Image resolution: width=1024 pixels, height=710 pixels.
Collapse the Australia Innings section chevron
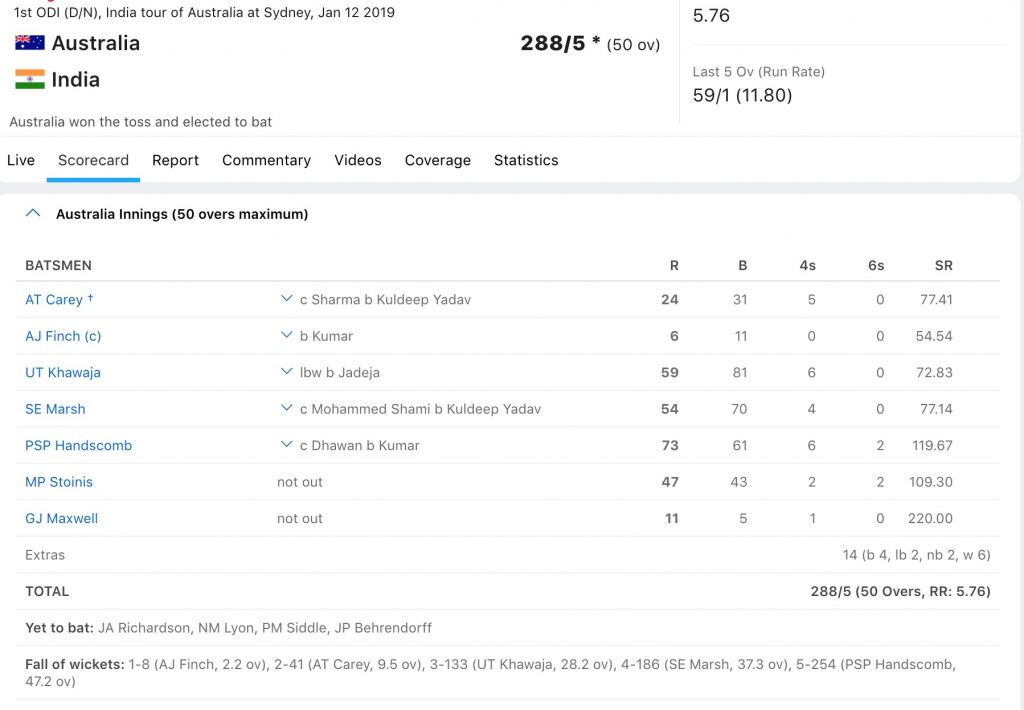pyautogui.click(x=33, y=213)
